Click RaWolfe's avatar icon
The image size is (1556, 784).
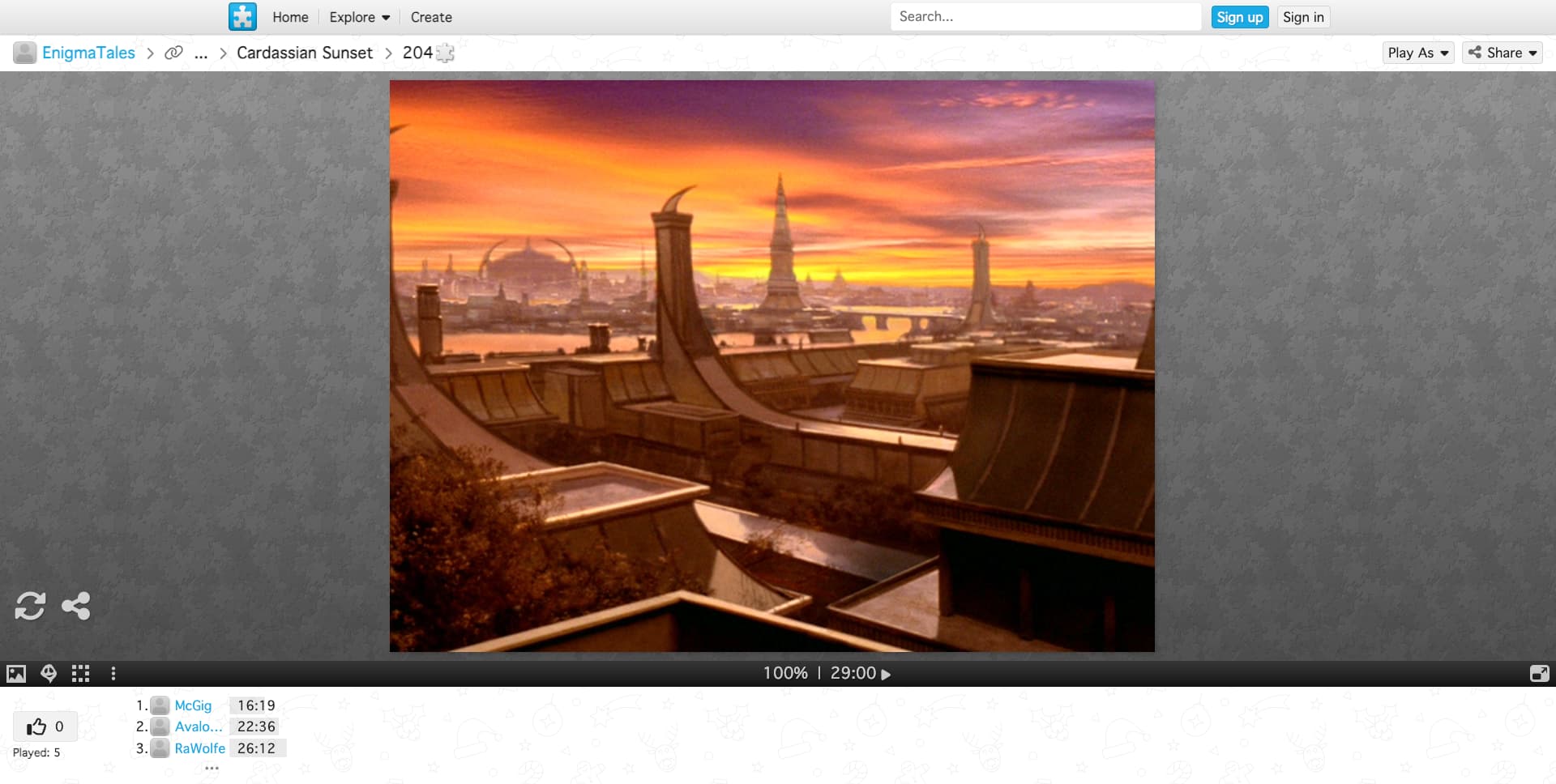(x=160, y=748)
